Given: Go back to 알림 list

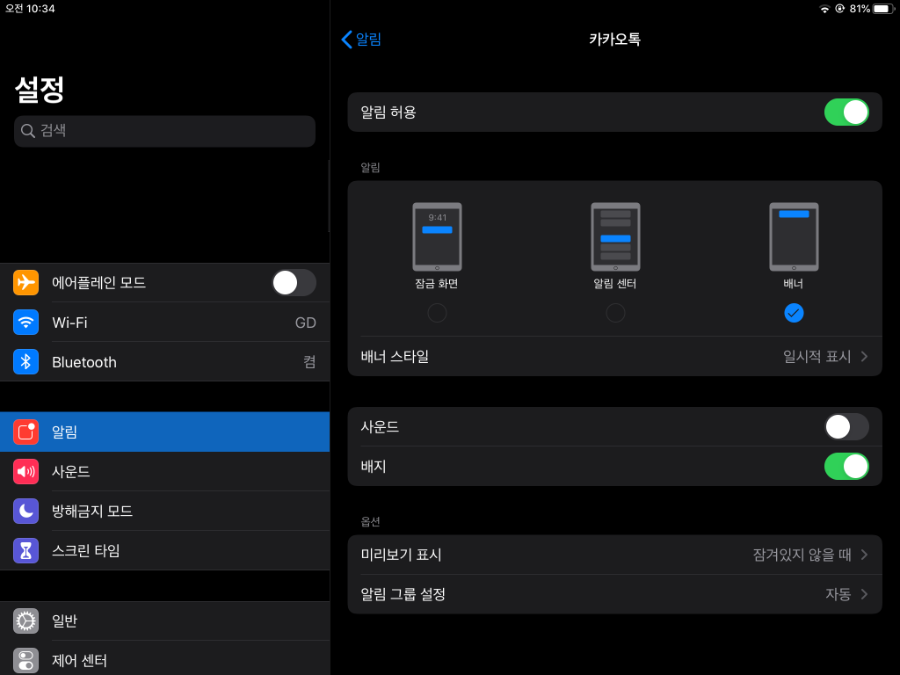Looking at the screenshot, I should (362, 39).
